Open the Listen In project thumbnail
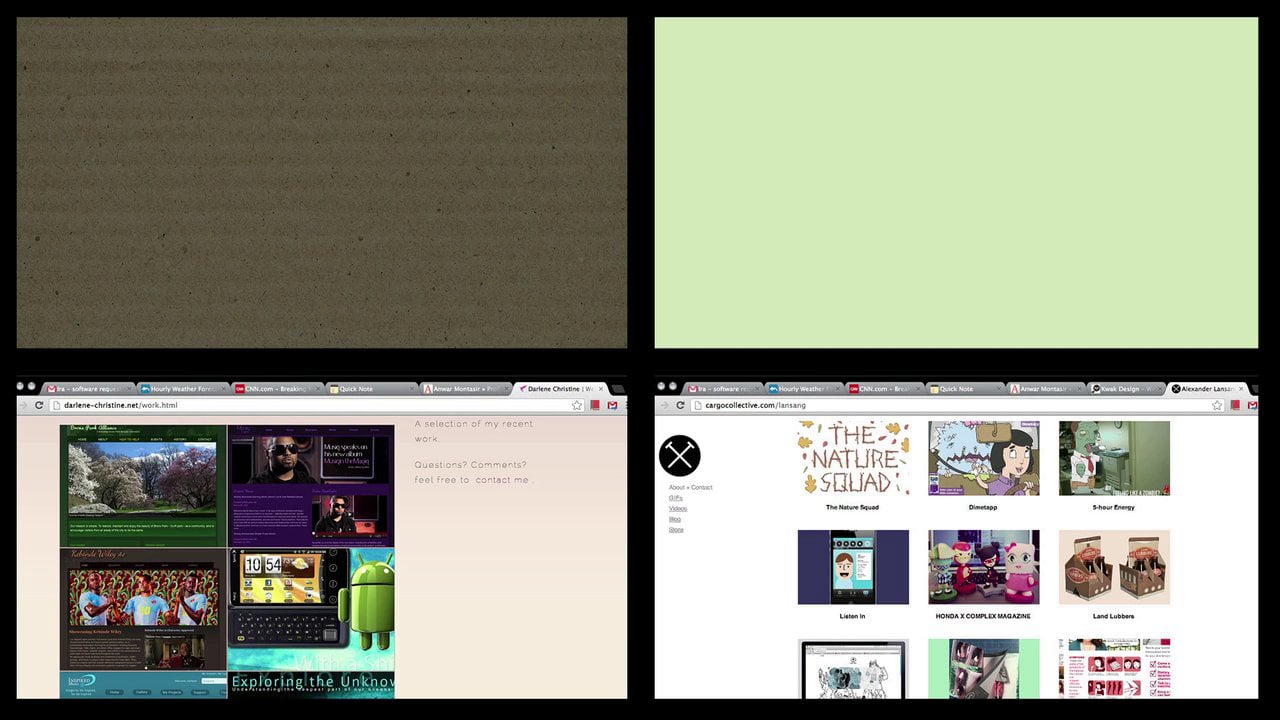The height and width of the screenshot is (720, 1280). point(853,567)
